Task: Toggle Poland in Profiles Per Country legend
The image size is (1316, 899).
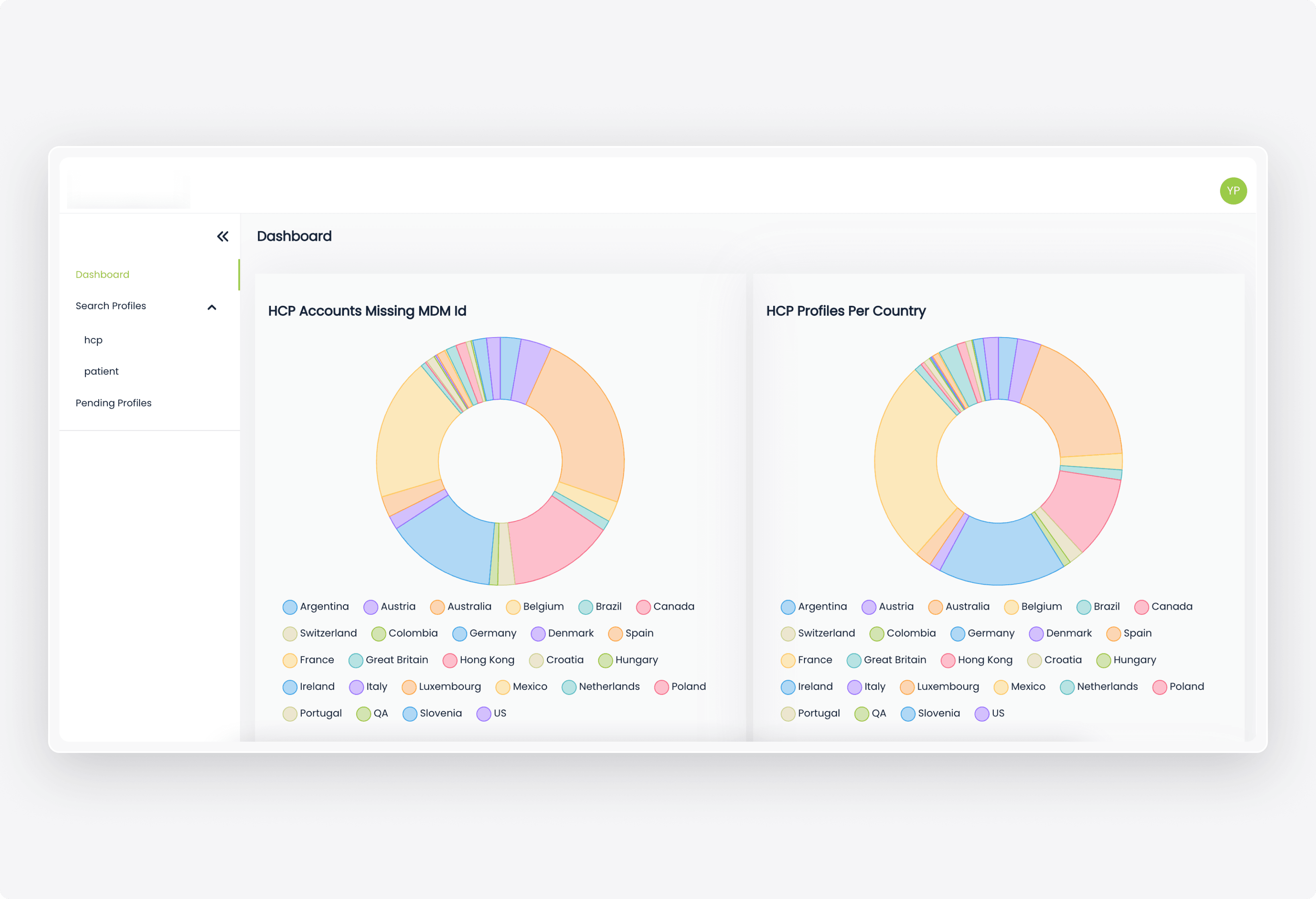Action: [1178, 687]
